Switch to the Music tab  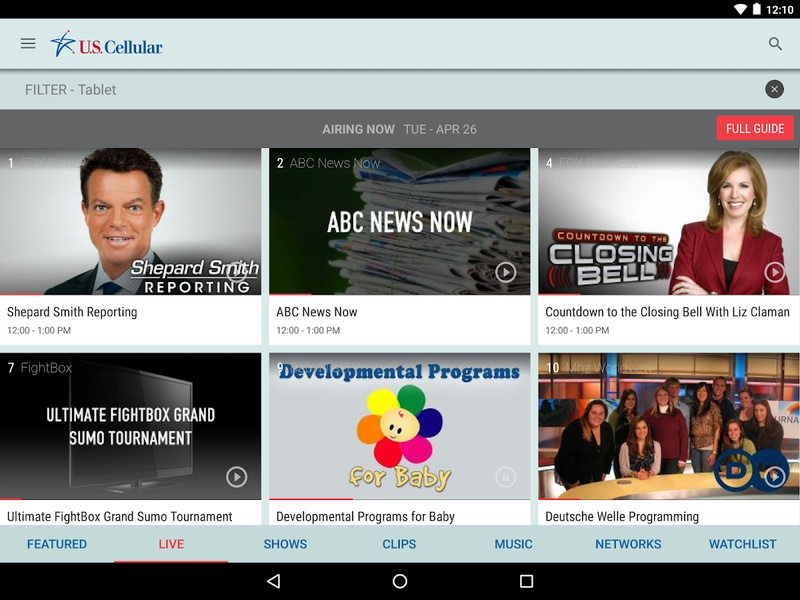(x=513, y=544)
